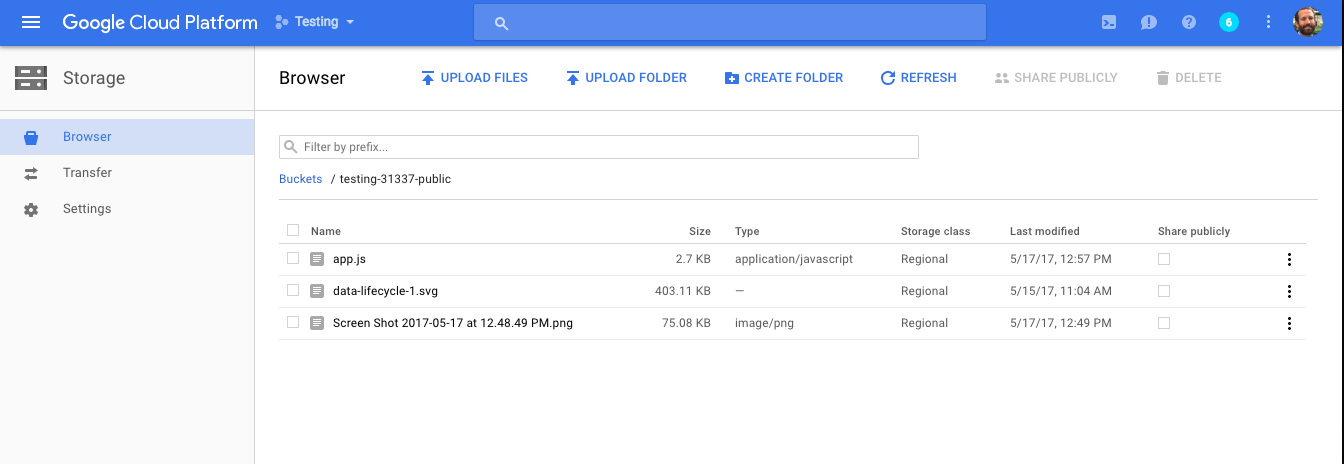Toggle the select-all checkbox in Name header
The image size is (1344, 464).
293,230
